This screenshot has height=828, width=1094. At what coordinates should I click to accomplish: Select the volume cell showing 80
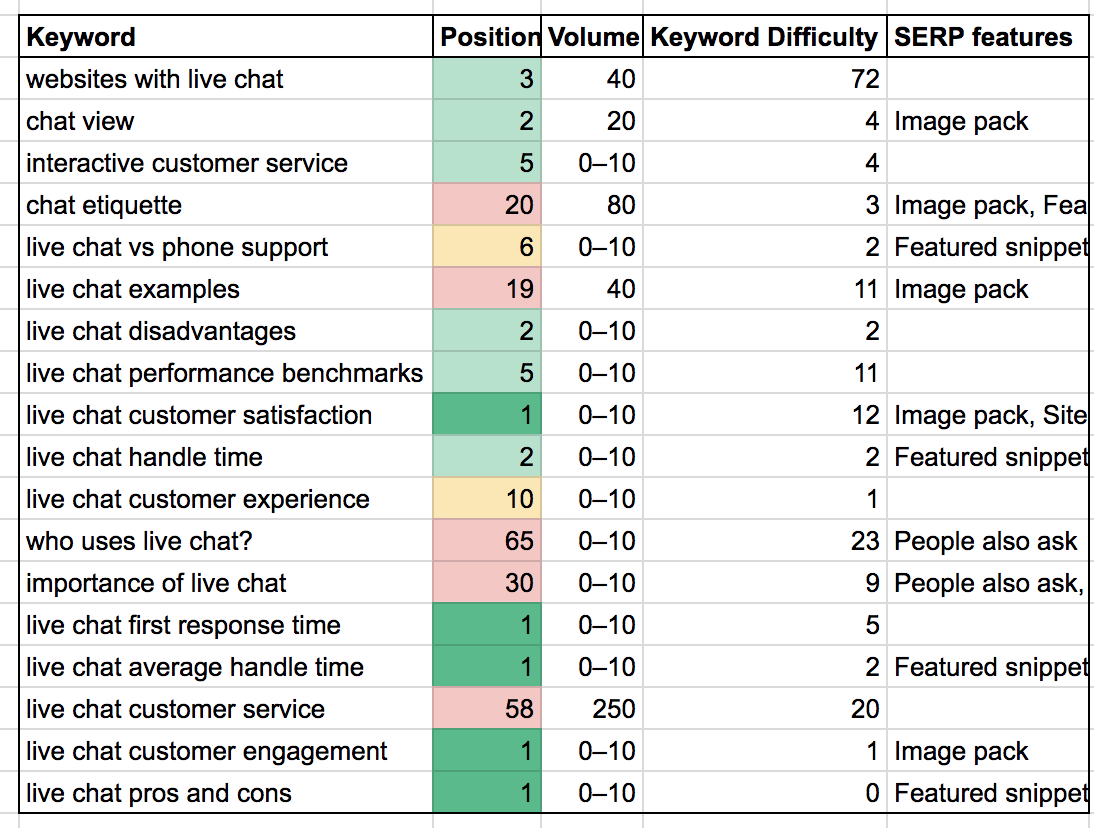coord(593,205)
